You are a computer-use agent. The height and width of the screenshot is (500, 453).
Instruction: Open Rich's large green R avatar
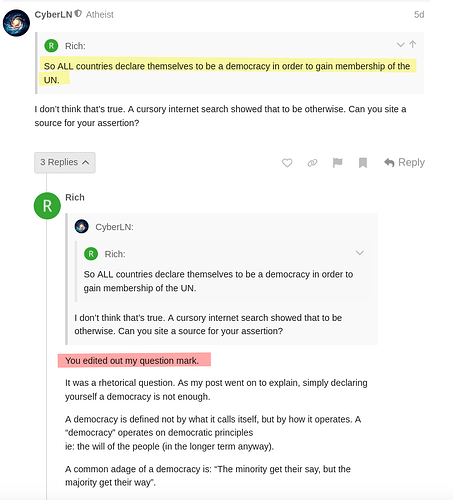click(47, 206)
